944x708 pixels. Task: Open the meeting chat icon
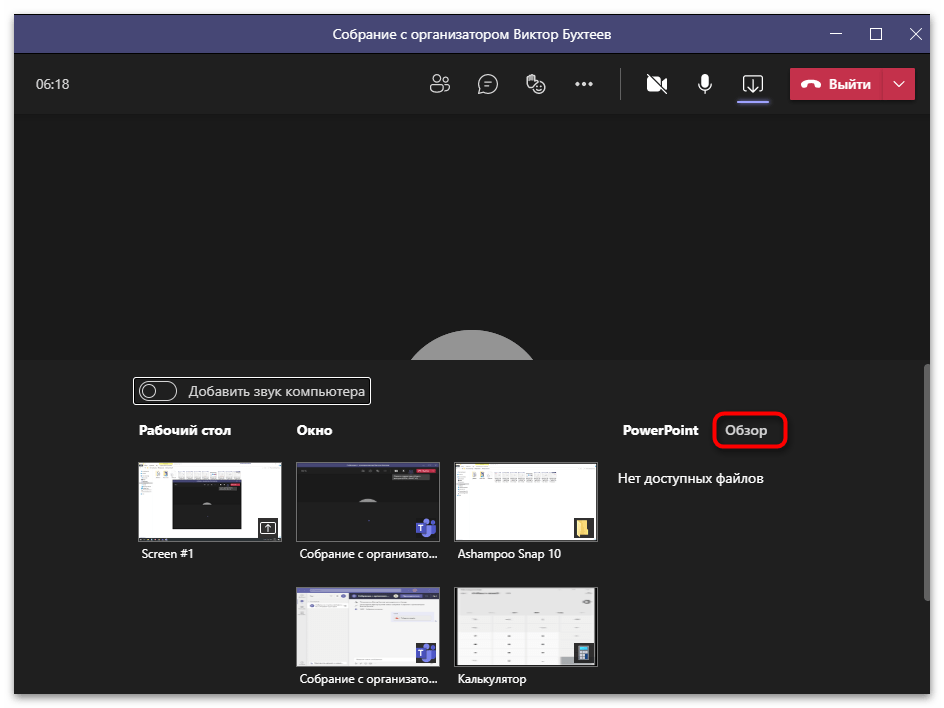tap(488, 84)
